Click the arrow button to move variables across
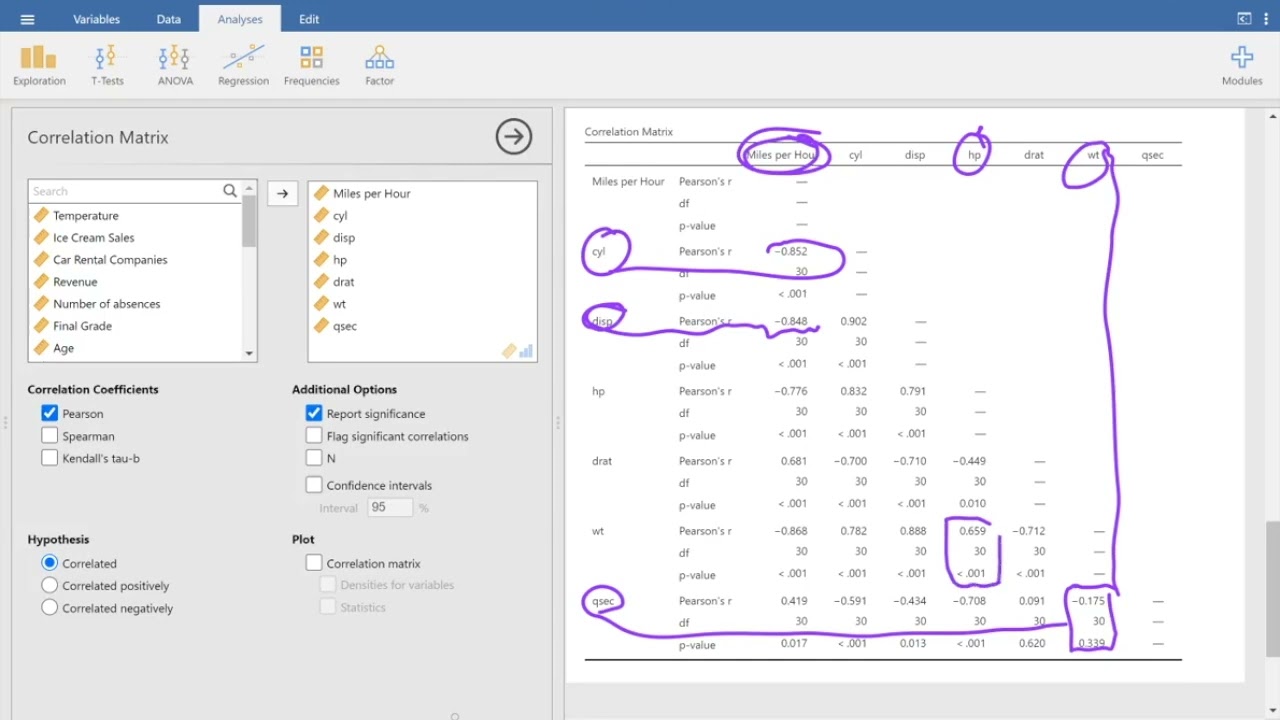The image size is (1280, 720). point(282,193)
